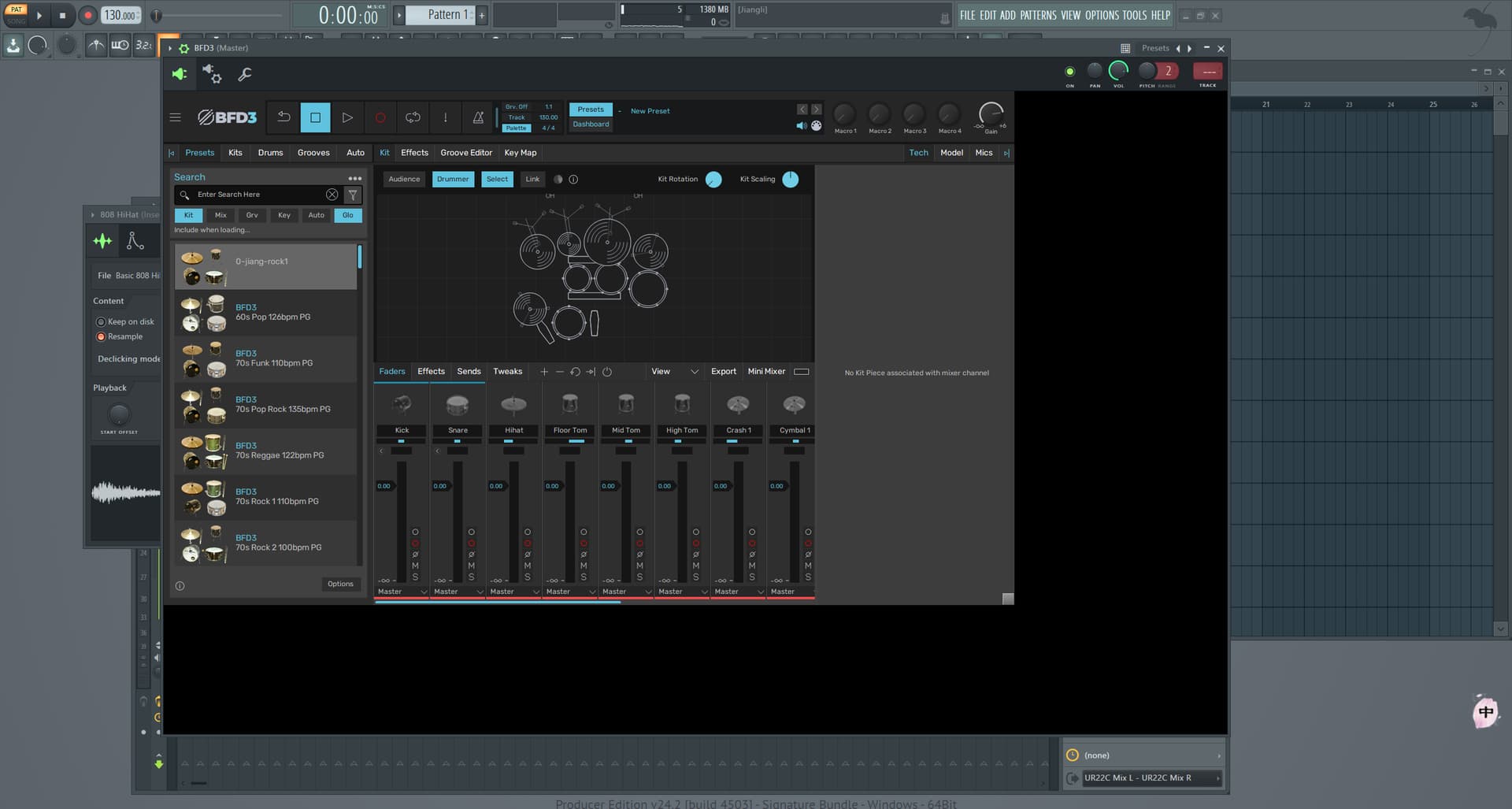Go to next preset with right arrow
The height and width of the screenshot is (809, 1512).
point(817,109)
